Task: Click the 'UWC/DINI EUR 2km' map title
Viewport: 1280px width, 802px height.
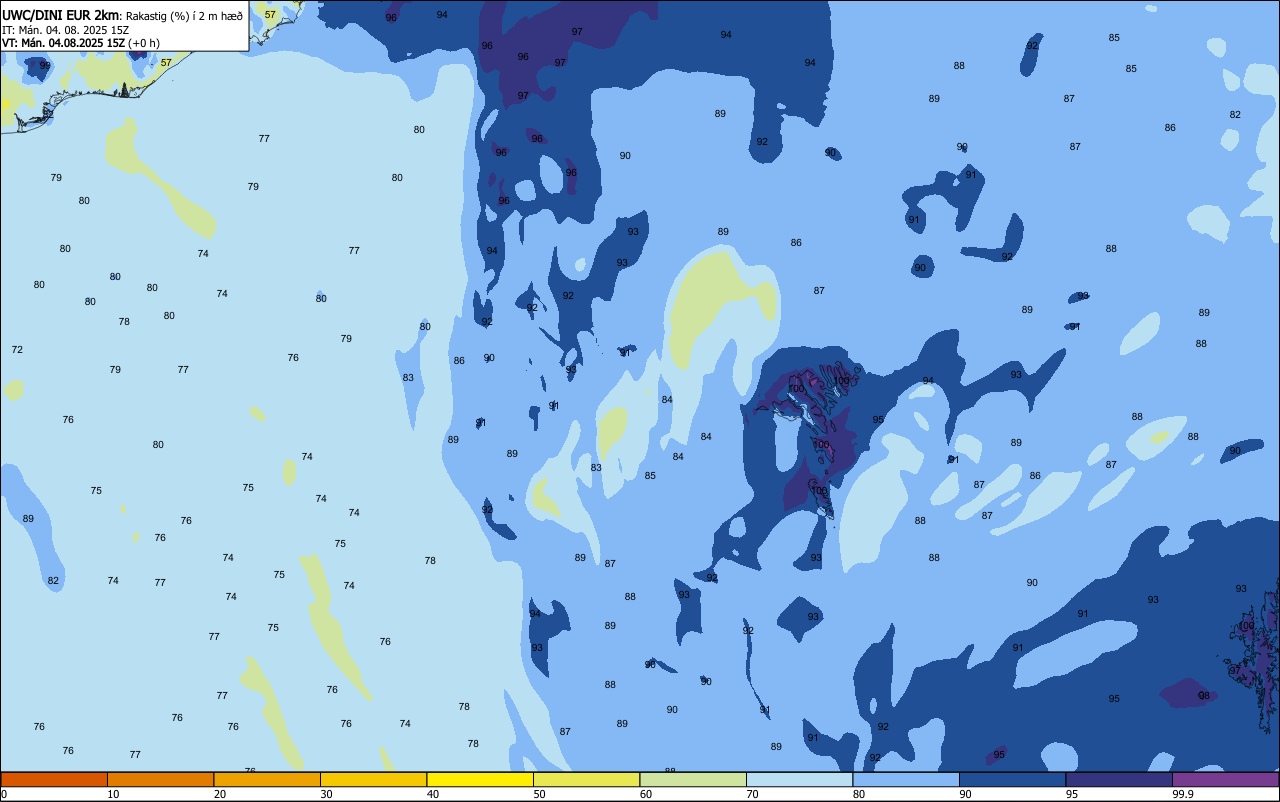Action: click(x=61, y=15)
